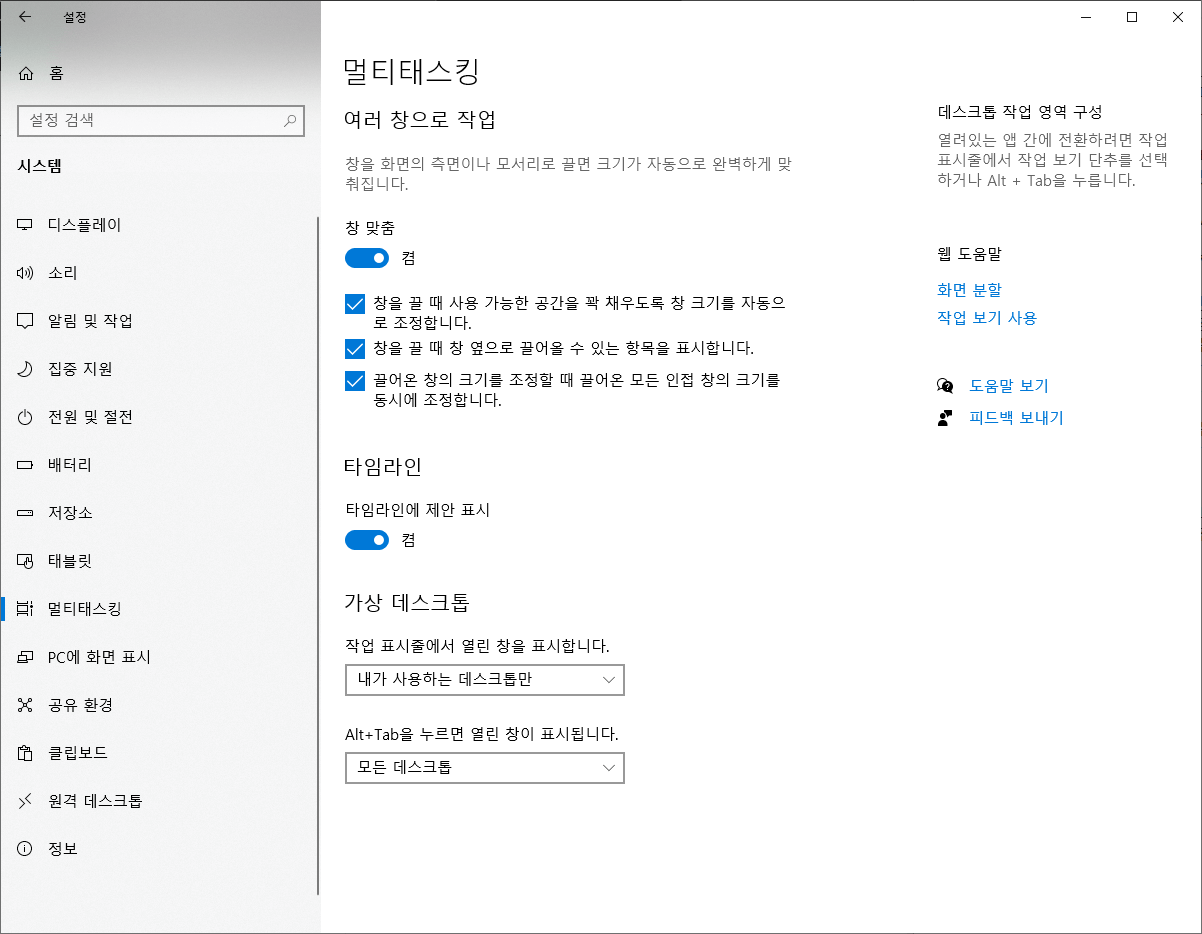This screenshot has width=1202, height=934.
Task: Maximize the 설정 window
Action: click(1132, 16)
